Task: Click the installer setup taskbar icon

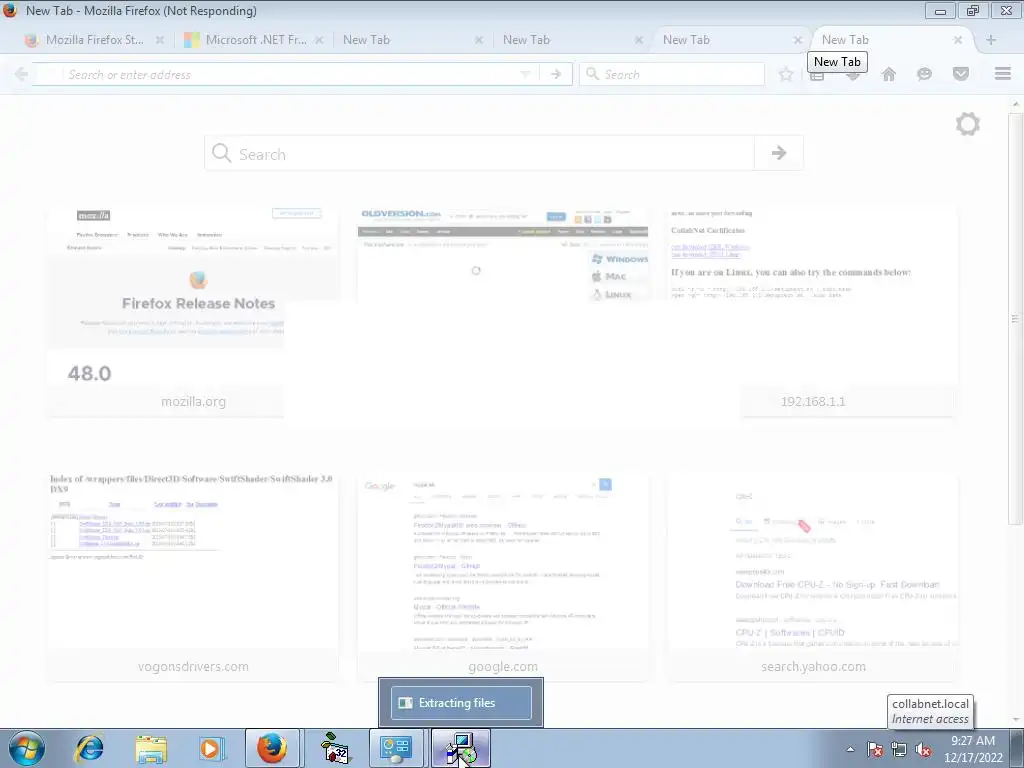Action: click(460, 748)
